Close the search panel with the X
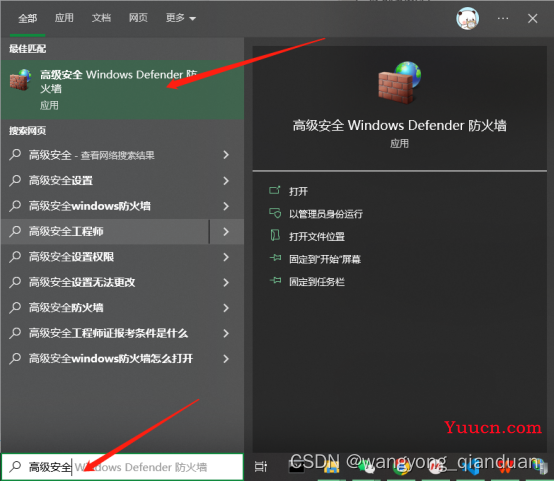The width and height of the screenshot is (554, 482). coord(532,18)
